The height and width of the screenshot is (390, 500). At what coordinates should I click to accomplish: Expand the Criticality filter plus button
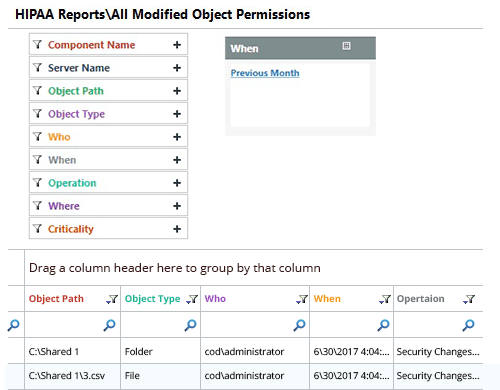[x=177, y=229]
